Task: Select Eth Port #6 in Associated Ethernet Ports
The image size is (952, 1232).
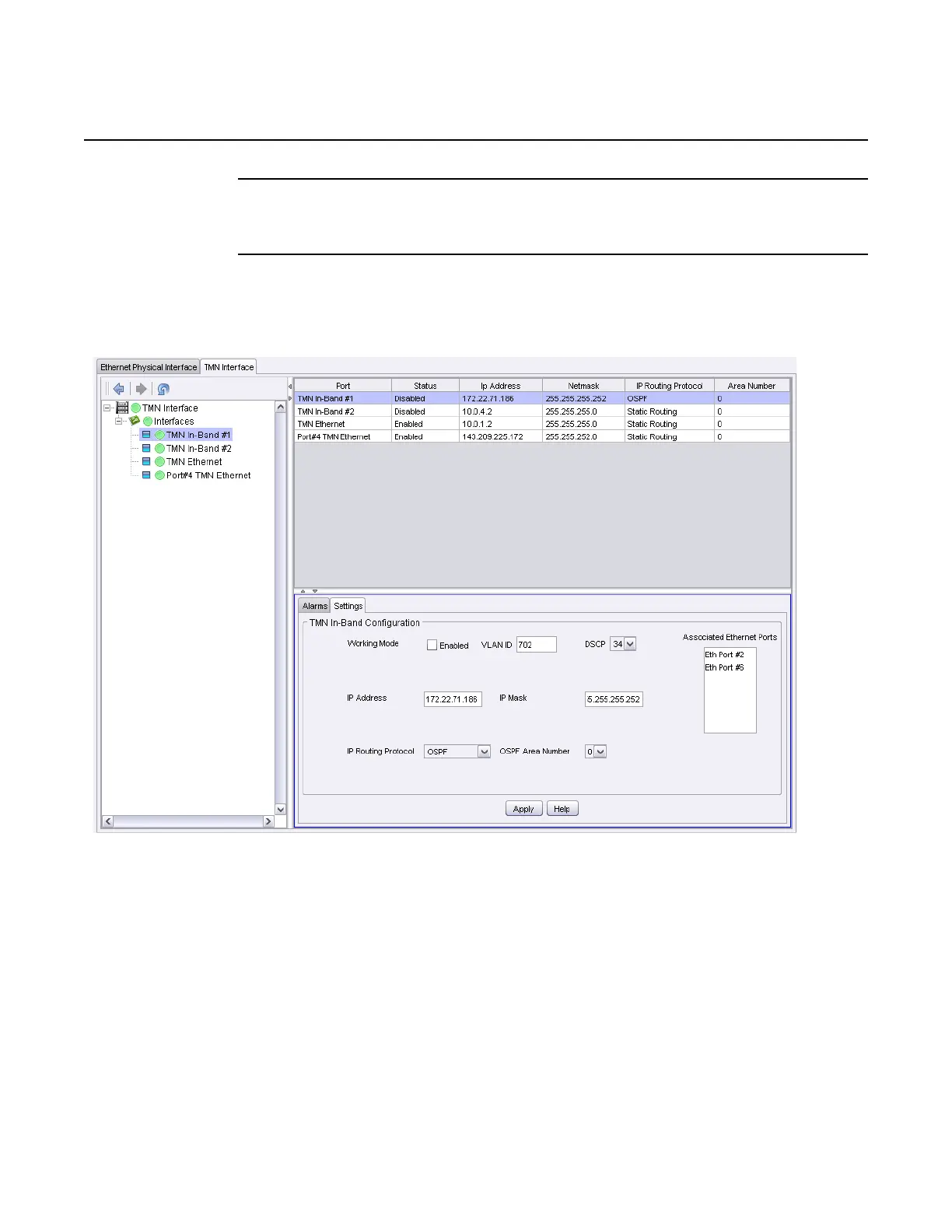Action: [725, 667]
